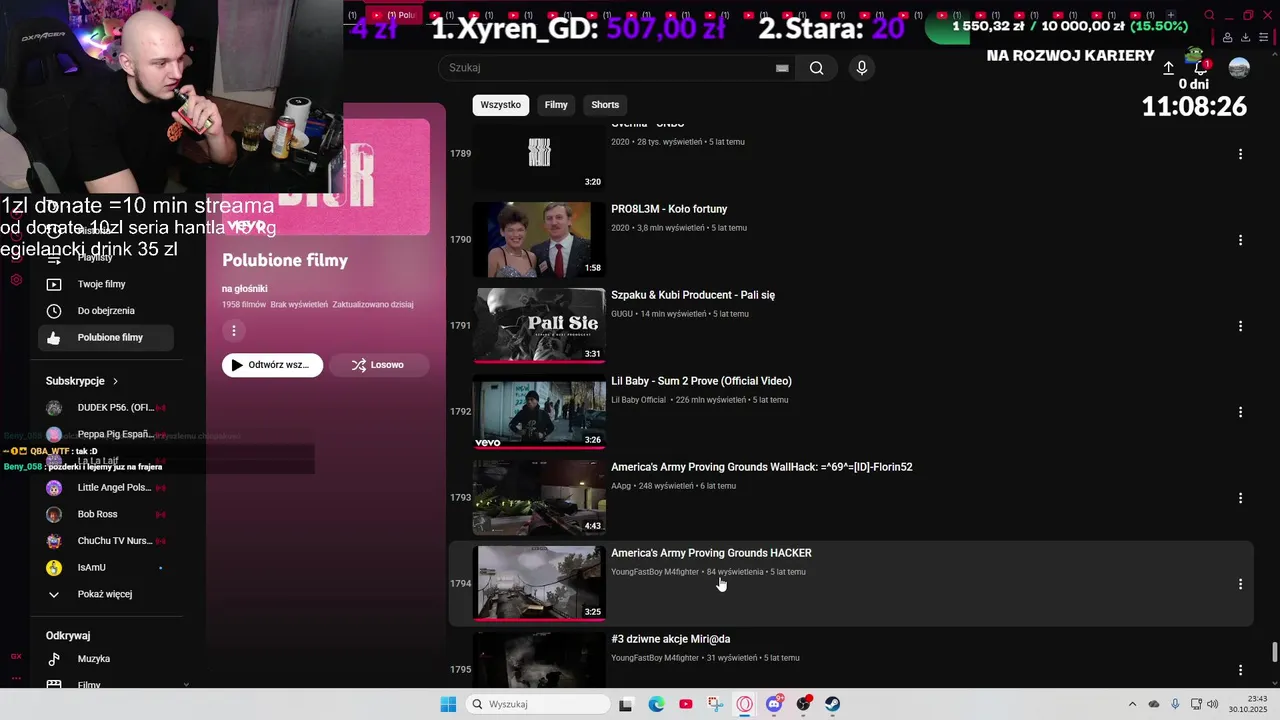Viewport: 1280px width, 720px height.
Task: Show hidden system tray icons
Action: point(1132,704)
